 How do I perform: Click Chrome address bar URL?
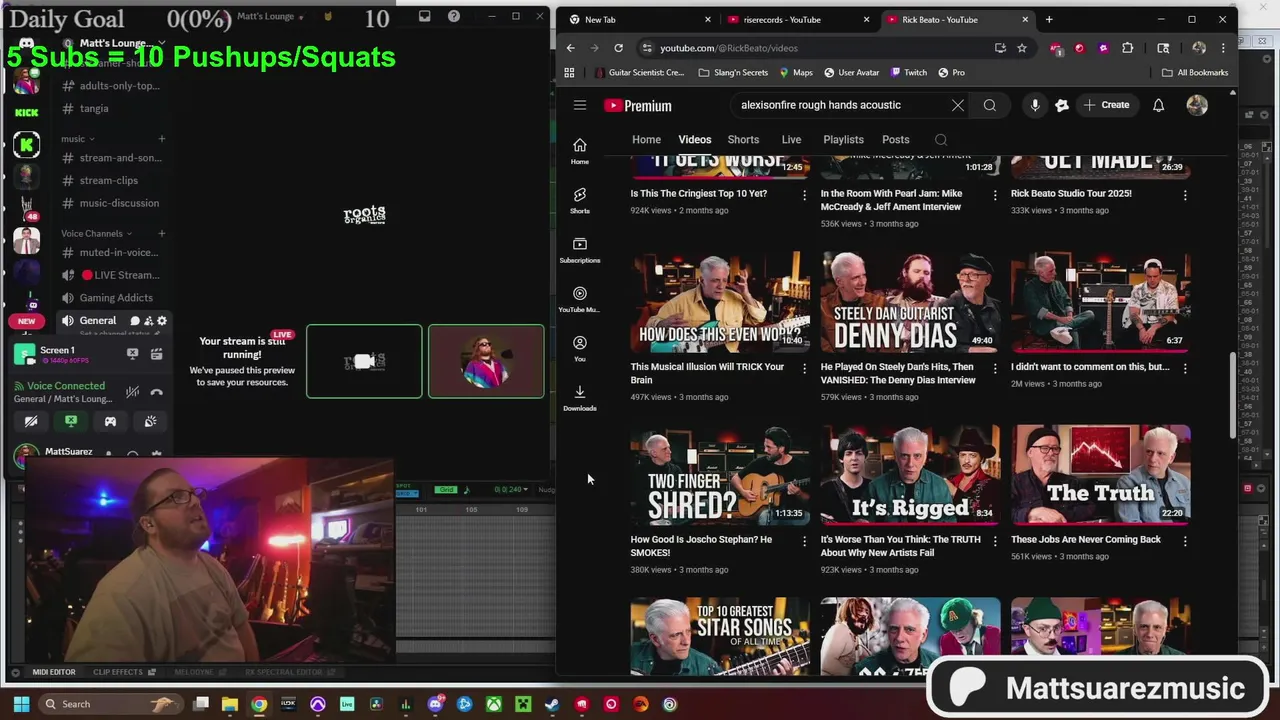pos(728,48)
